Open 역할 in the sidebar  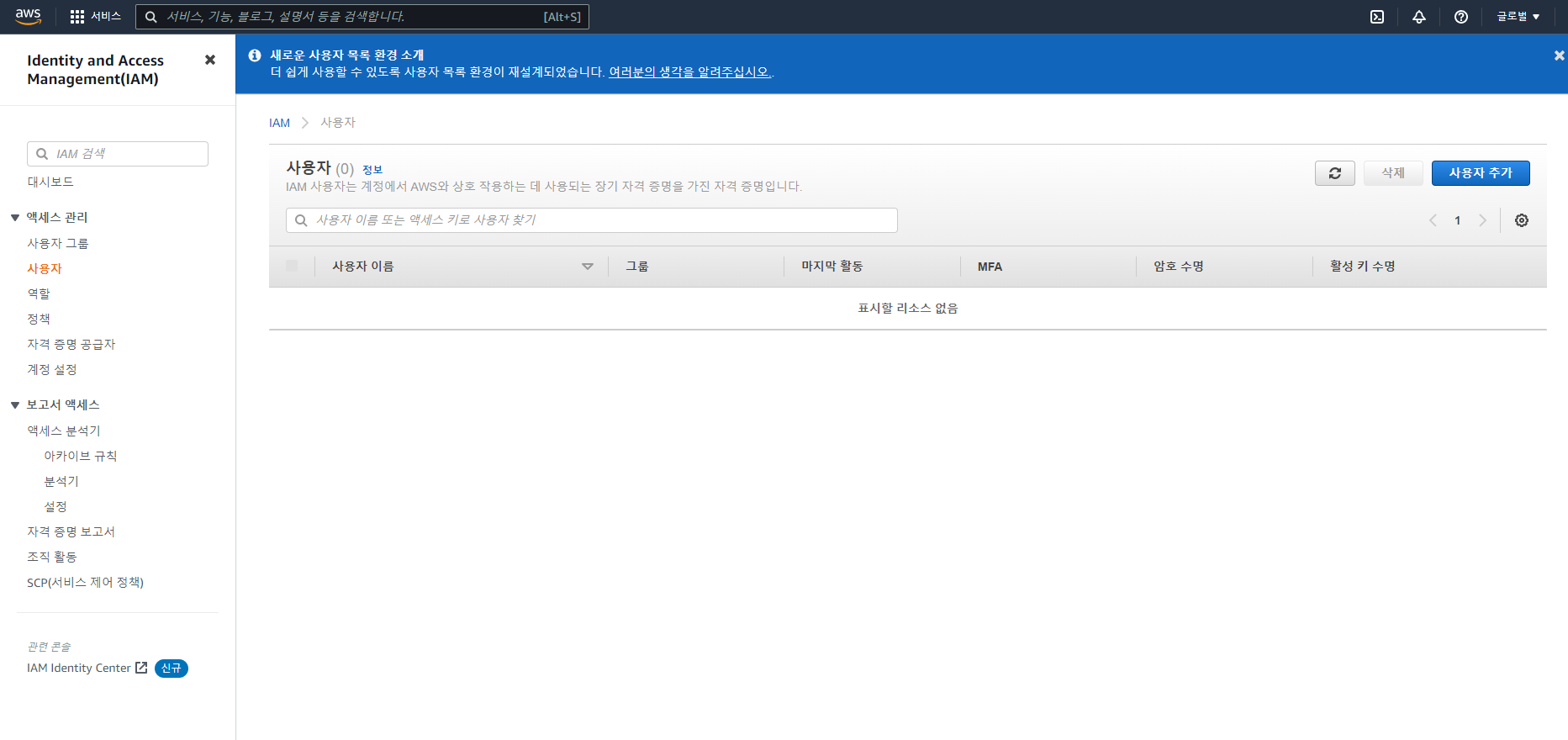pyautogui.click(x=39, y=293)
